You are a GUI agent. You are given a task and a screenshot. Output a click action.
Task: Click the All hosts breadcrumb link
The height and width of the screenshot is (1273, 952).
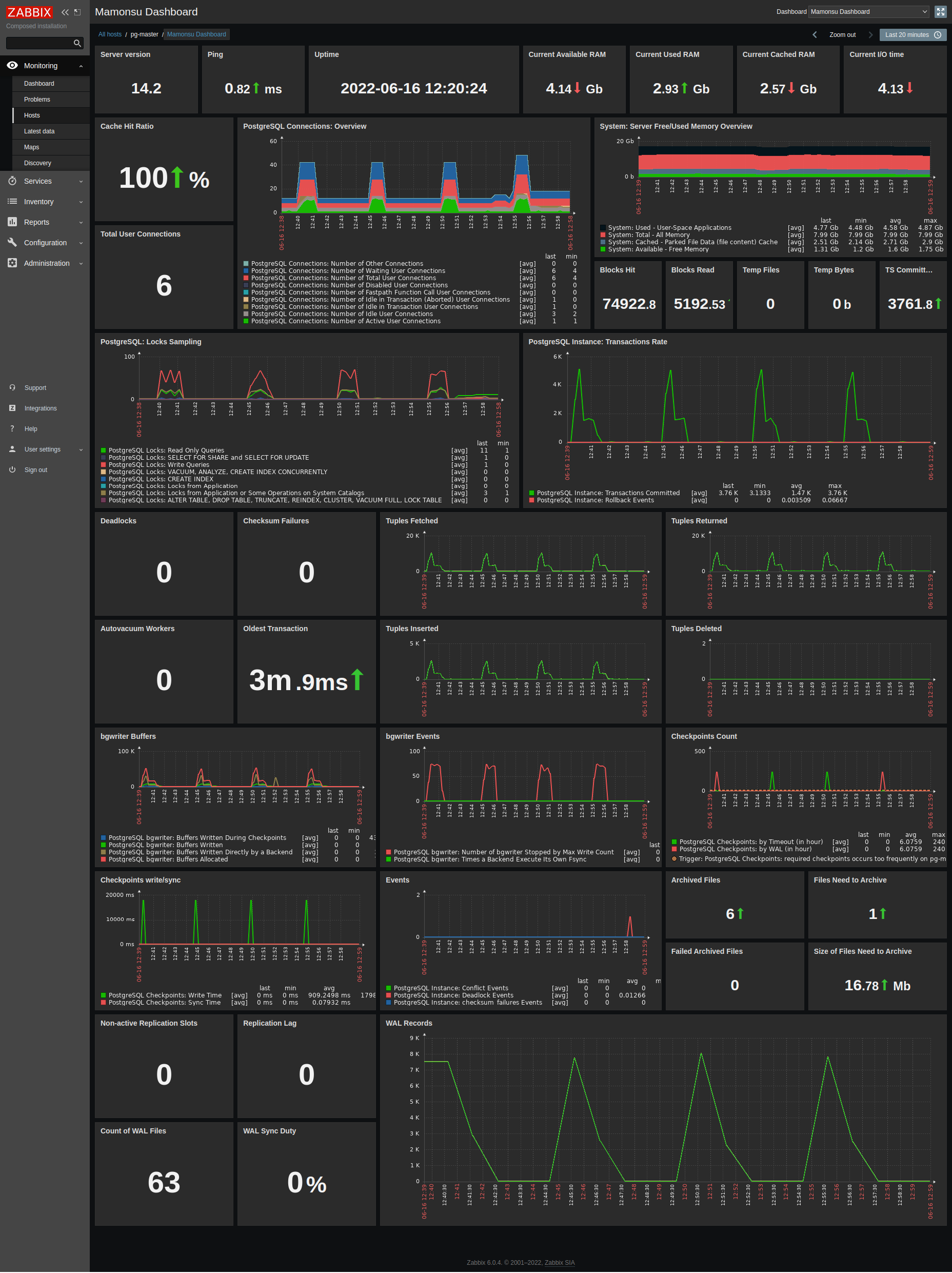click(x=110, y=34)
